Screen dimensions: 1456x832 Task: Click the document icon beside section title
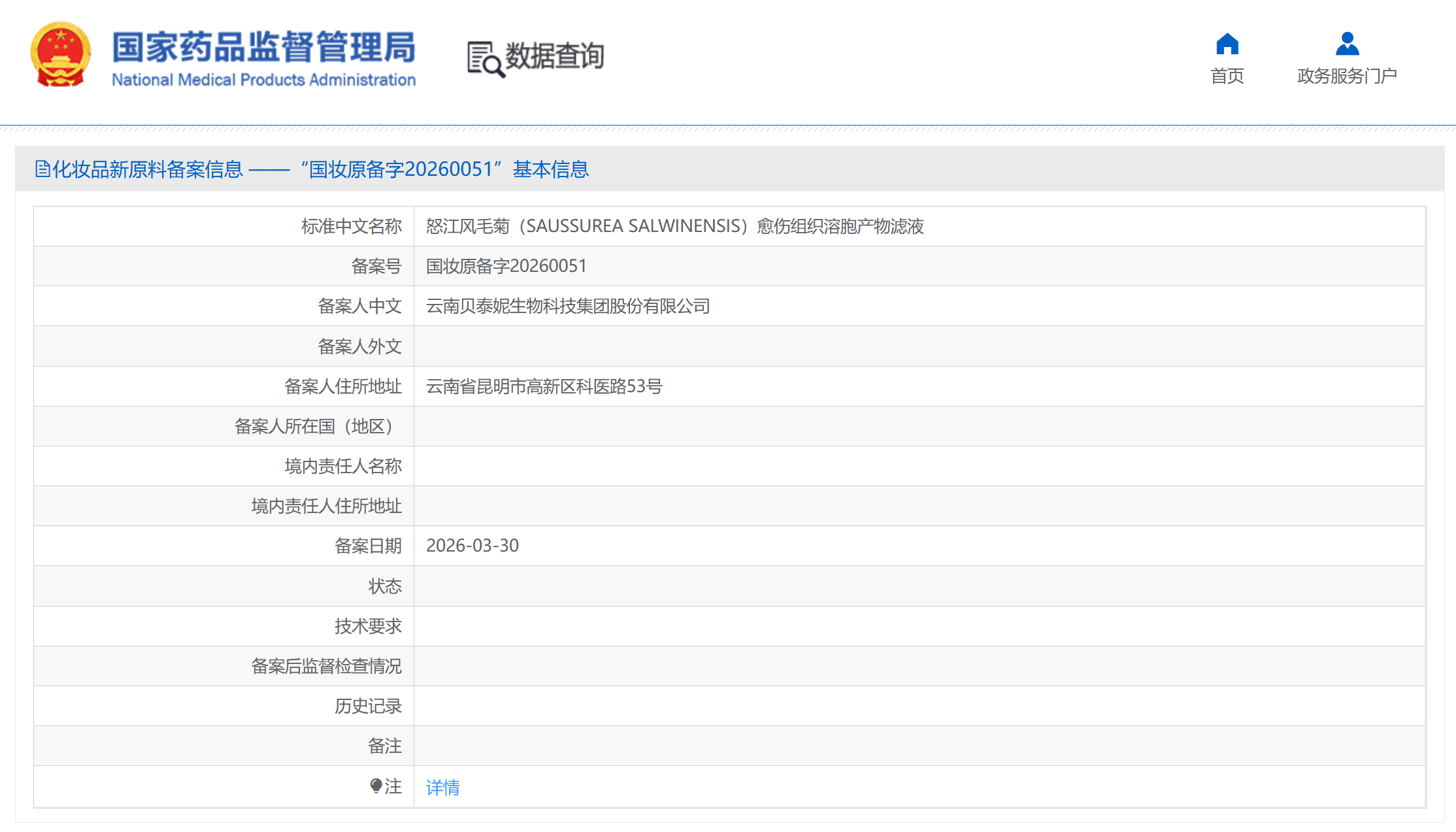pyautogui.click(x=42, y=169)
